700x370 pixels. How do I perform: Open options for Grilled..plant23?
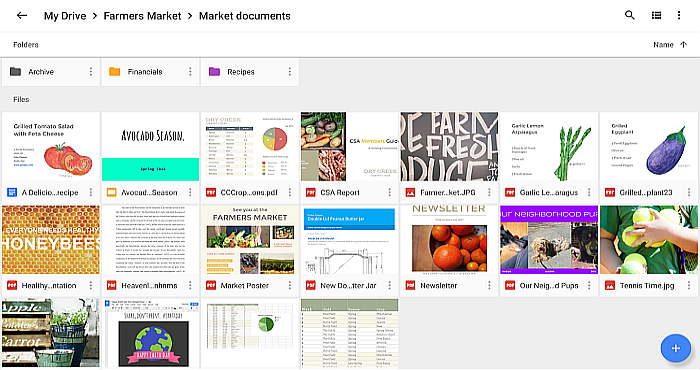pos(689,192)
